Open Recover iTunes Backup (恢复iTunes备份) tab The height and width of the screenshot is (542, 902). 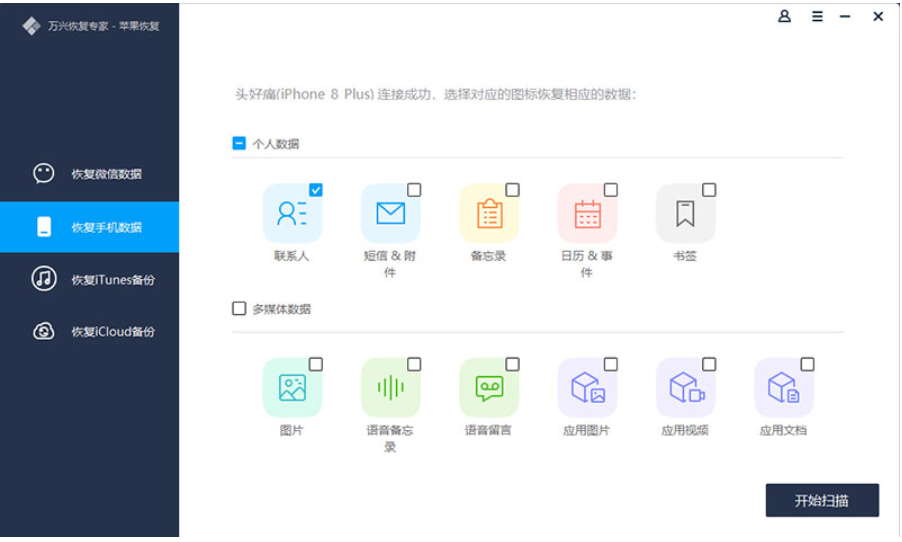tap(90, 280)
